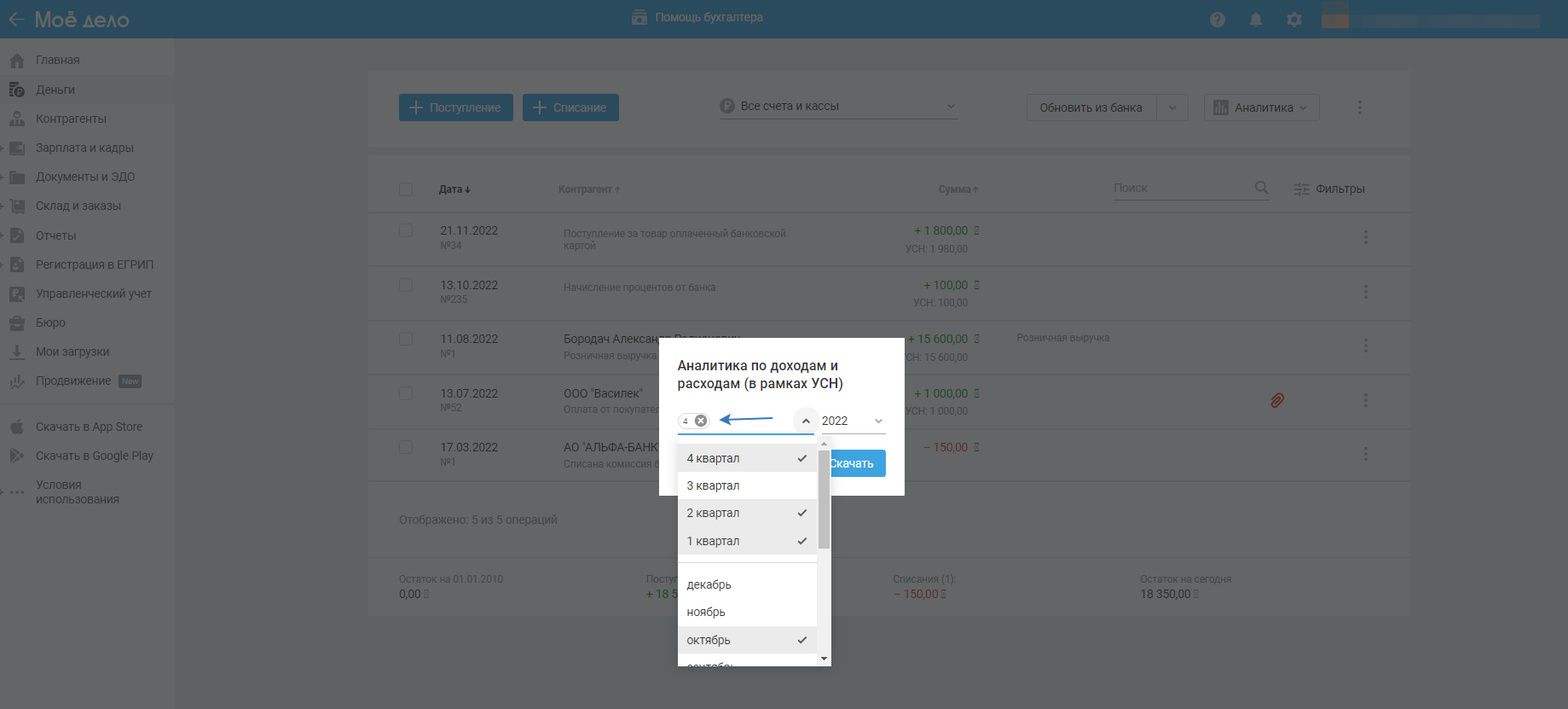
Task: Open settings via the gear icon
Action: click(x=1294, y=20)
